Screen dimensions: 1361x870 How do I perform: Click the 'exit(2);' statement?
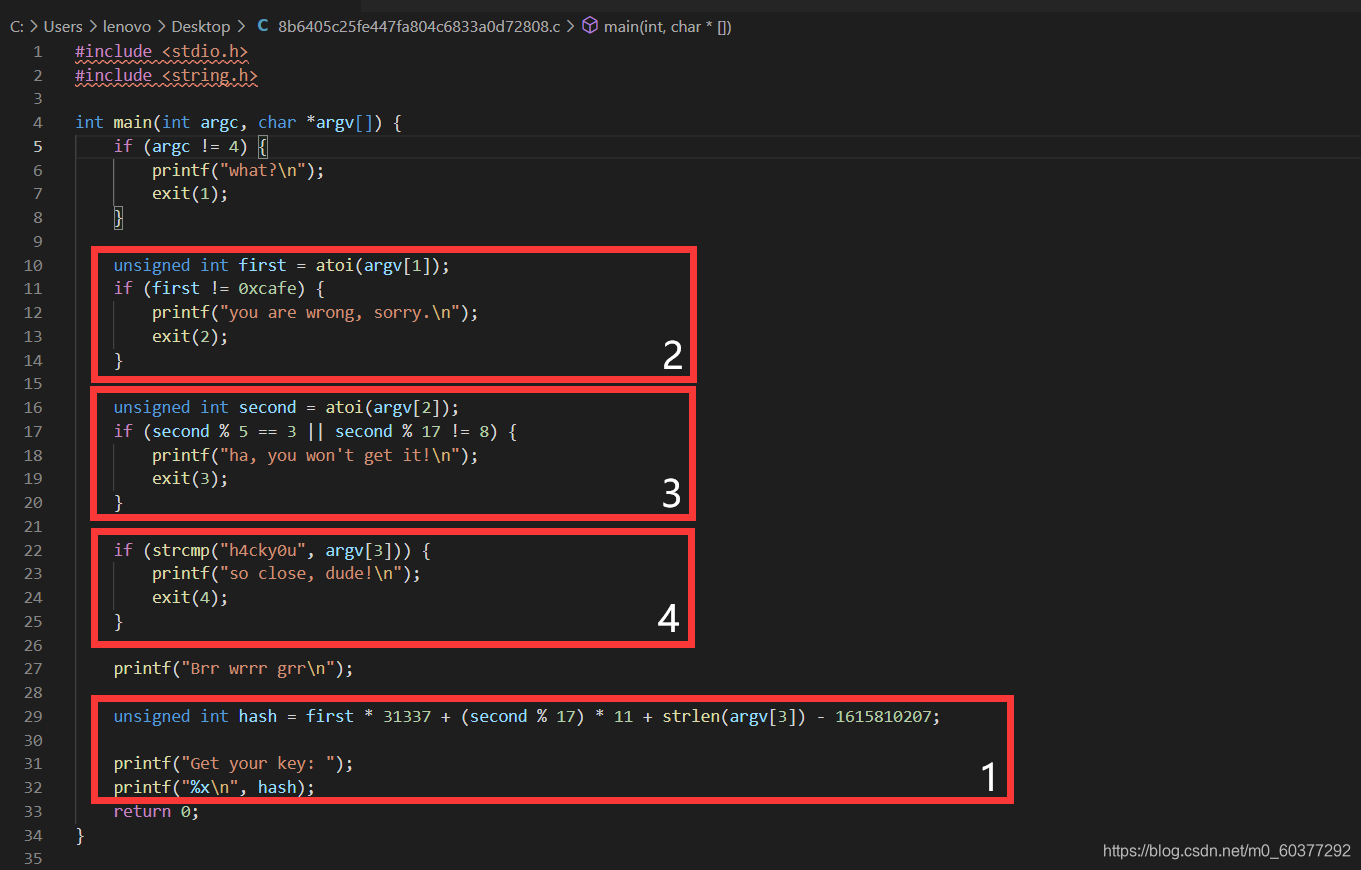pos(190,336)
